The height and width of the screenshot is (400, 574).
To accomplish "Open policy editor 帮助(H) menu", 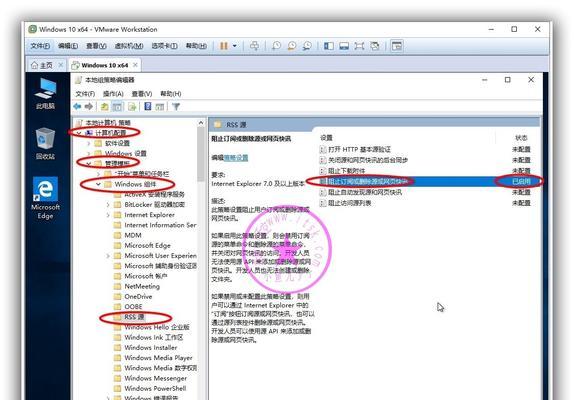I will point(171,94).
